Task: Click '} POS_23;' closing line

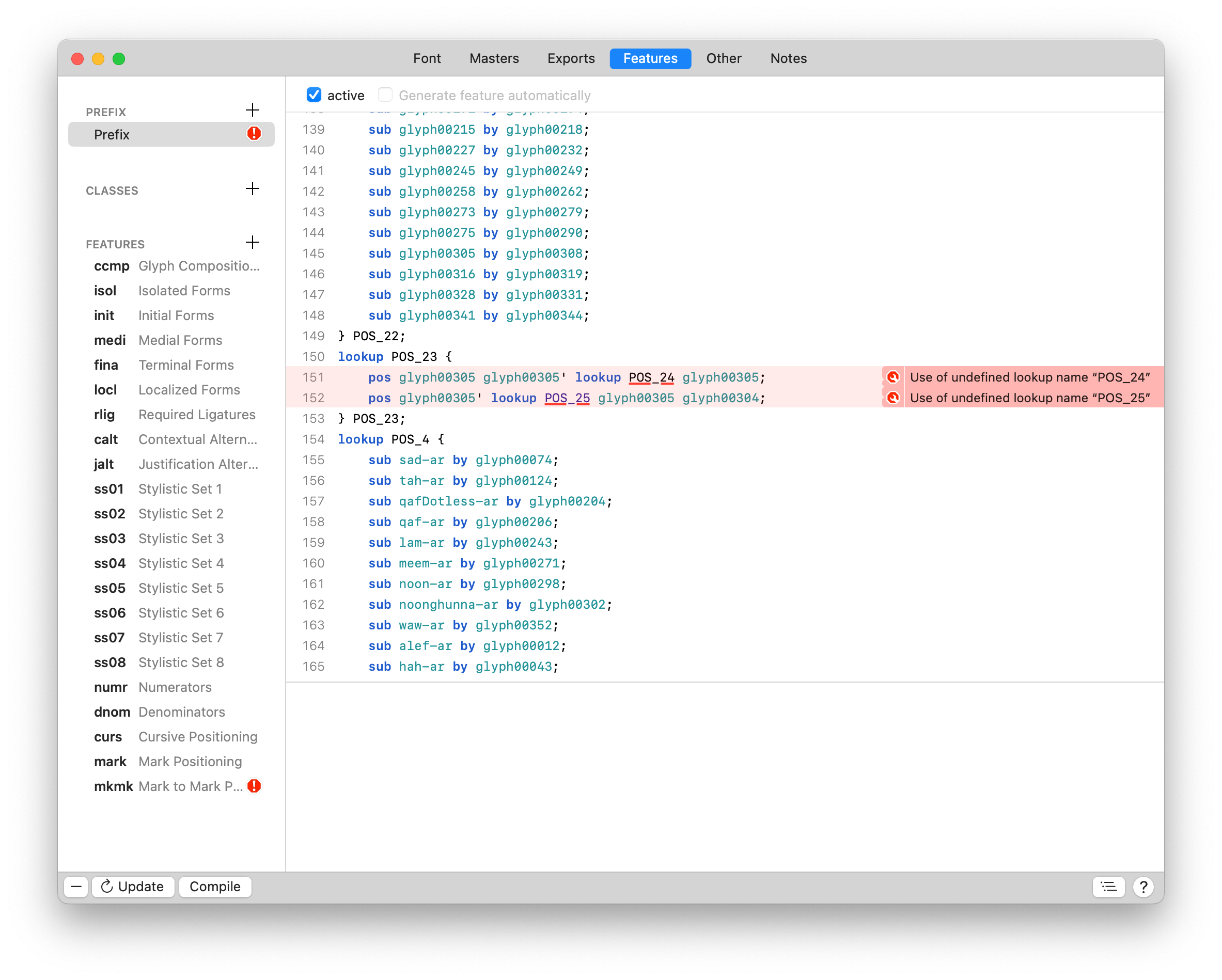Action: [372, 419]
